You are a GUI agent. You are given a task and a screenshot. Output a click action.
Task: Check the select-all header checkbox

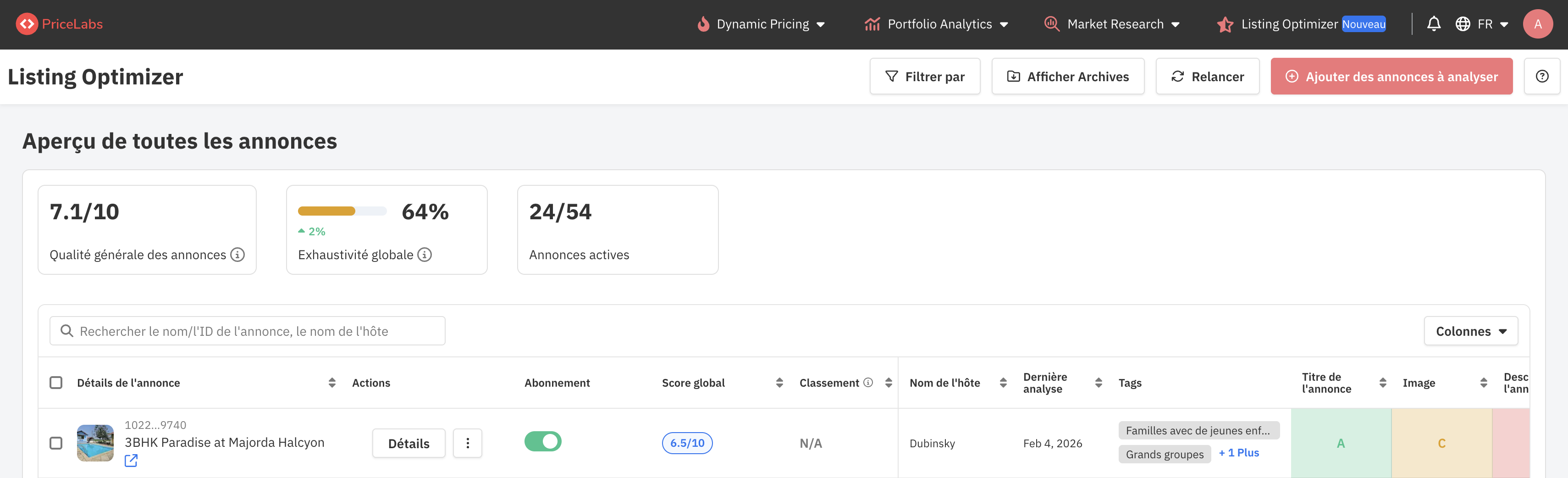tap(56, 383)
